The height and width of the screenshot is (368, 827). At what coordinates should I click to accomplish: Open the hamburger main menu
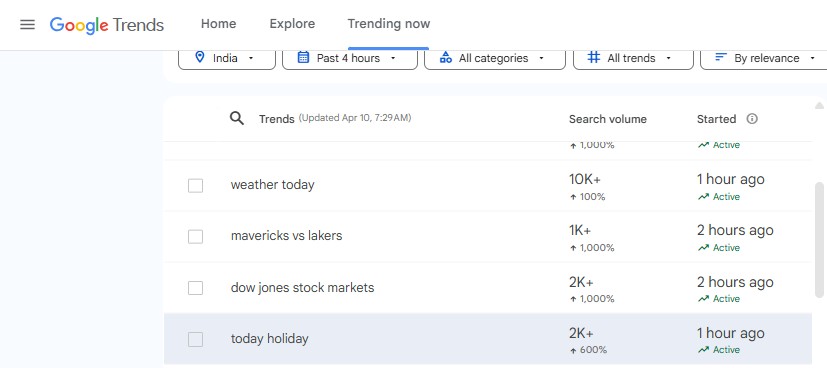(x=27, y=24)
